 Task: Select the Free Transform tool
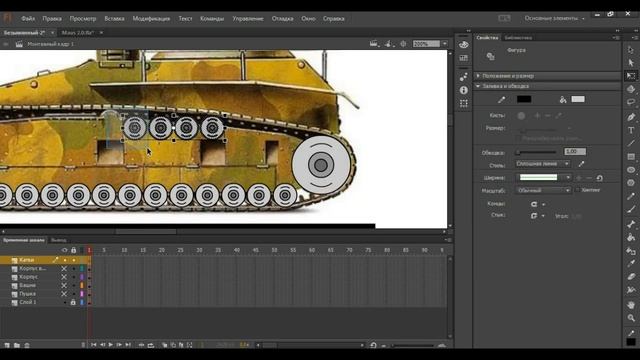click(x=631, y=76)
